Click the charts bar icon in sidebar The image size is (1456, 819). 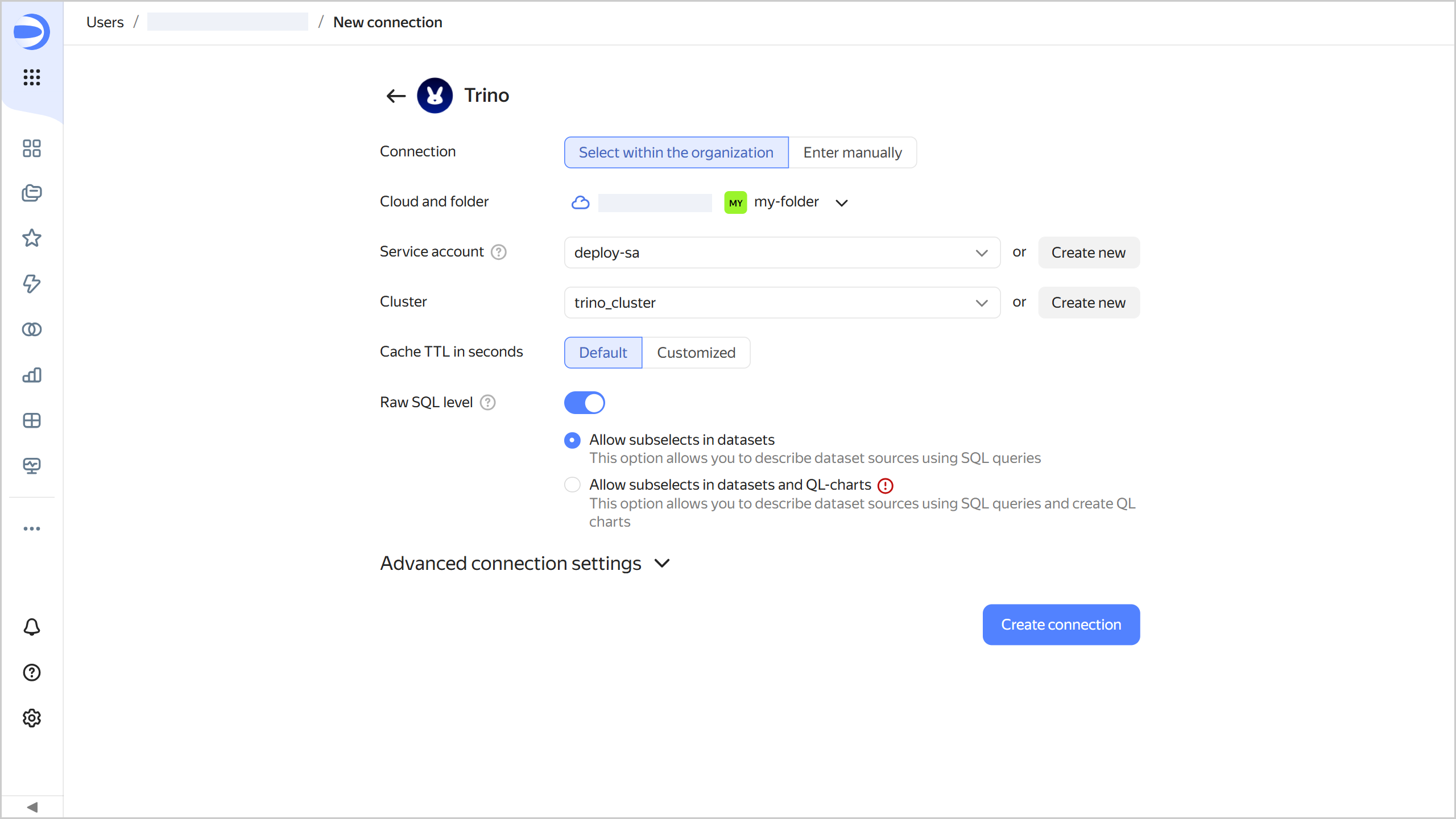tap(32, 375)
